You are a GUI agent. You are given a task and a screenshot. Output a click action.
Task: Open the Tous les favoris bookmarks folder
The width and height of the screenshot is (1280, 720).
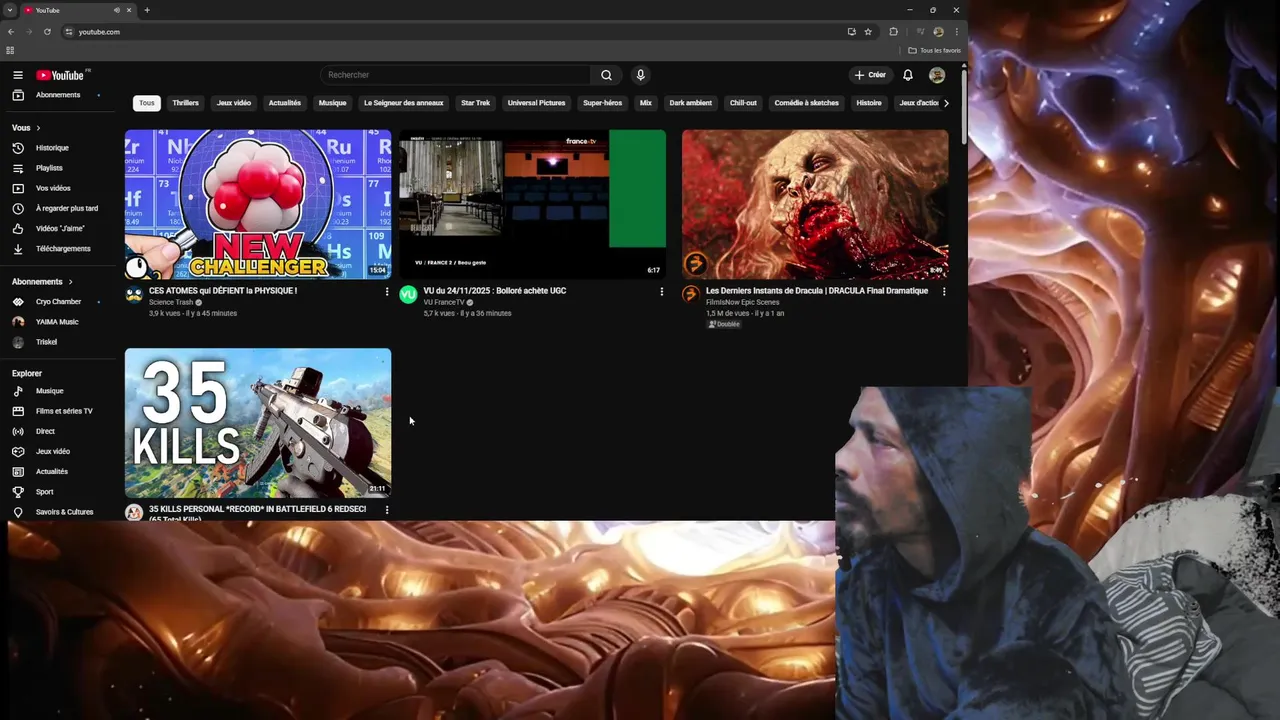point(935,50)
